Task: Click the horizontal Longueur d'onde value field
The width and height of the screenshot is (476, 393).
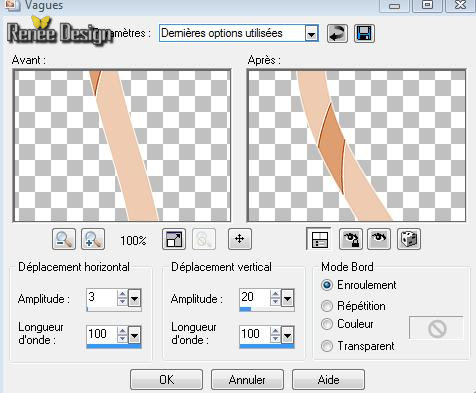Action: pos(102,334)
